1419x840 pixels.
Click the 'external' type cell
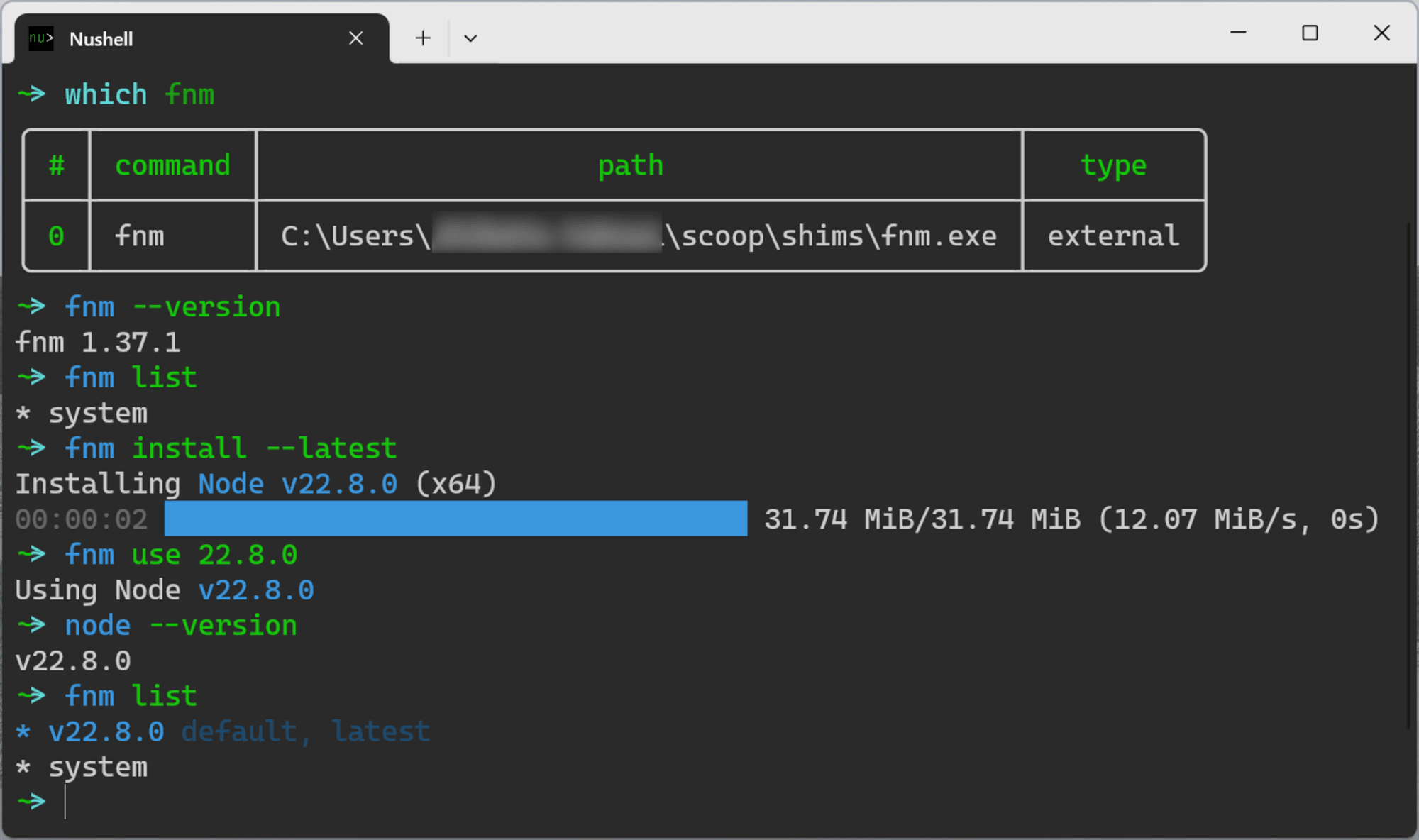1114,236
